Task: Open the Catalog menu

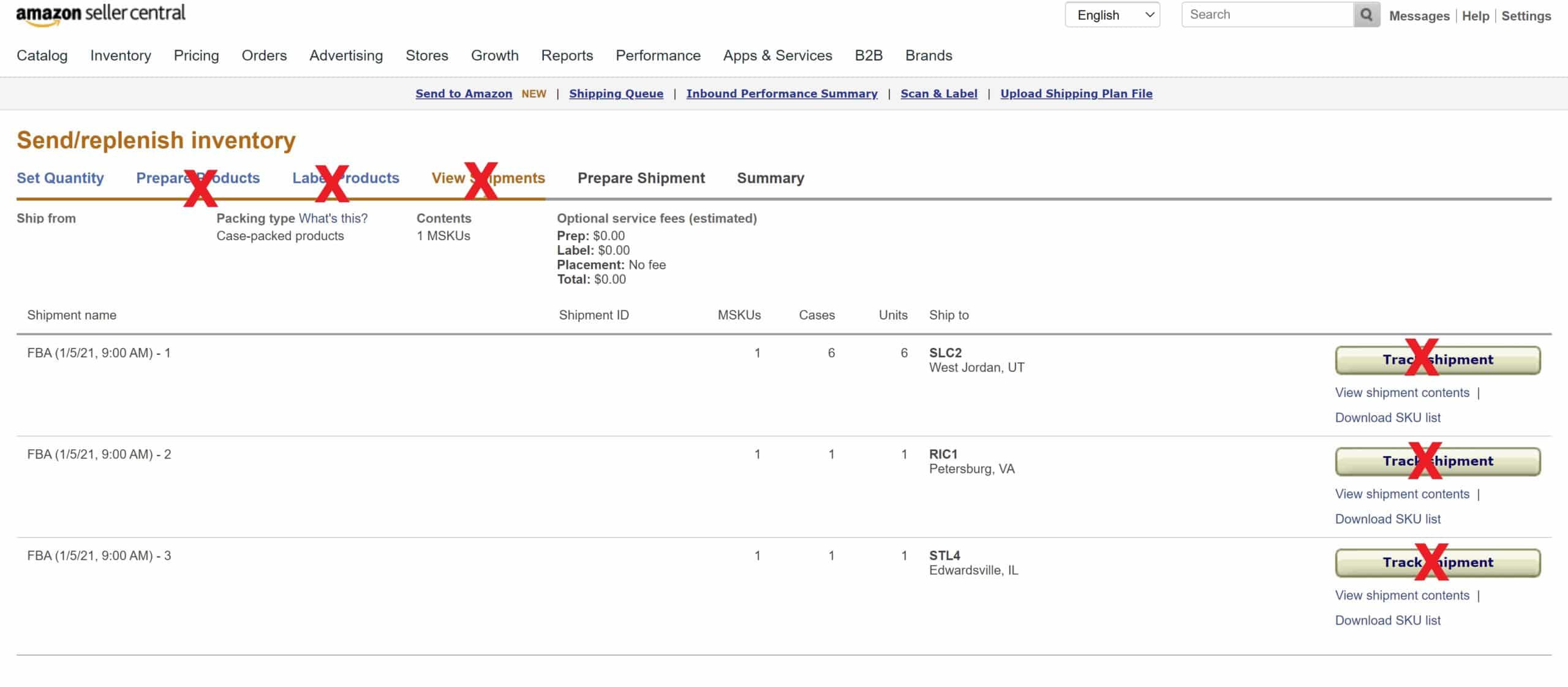Action: (42, 55)
